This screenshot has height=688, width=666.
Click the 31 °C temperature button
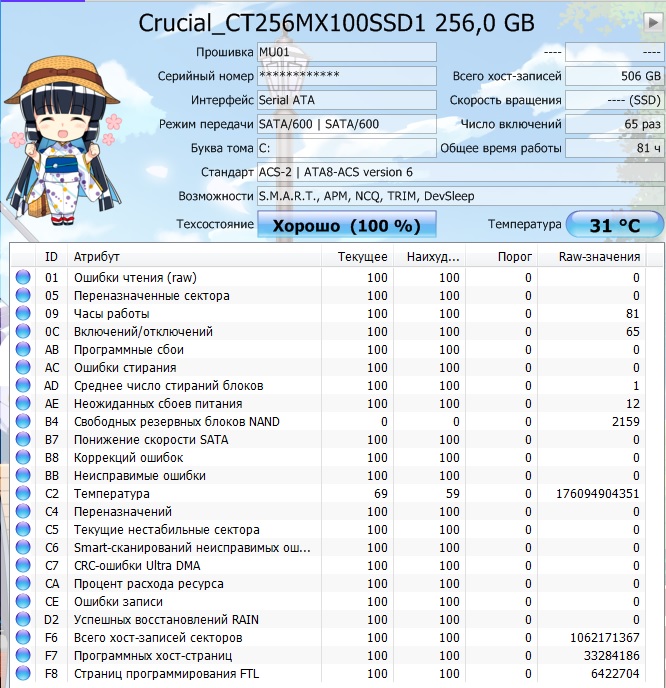click(615, 225)
